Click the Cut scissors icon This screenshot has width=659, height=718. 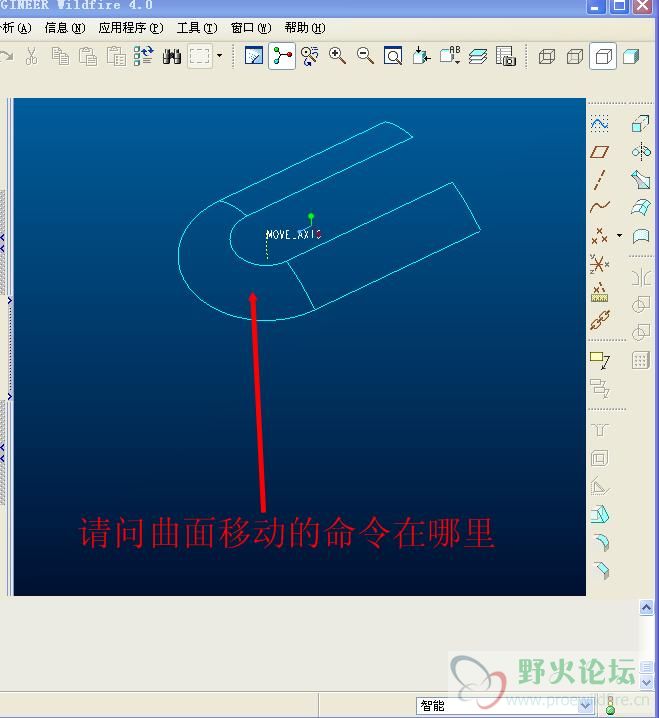32,56
